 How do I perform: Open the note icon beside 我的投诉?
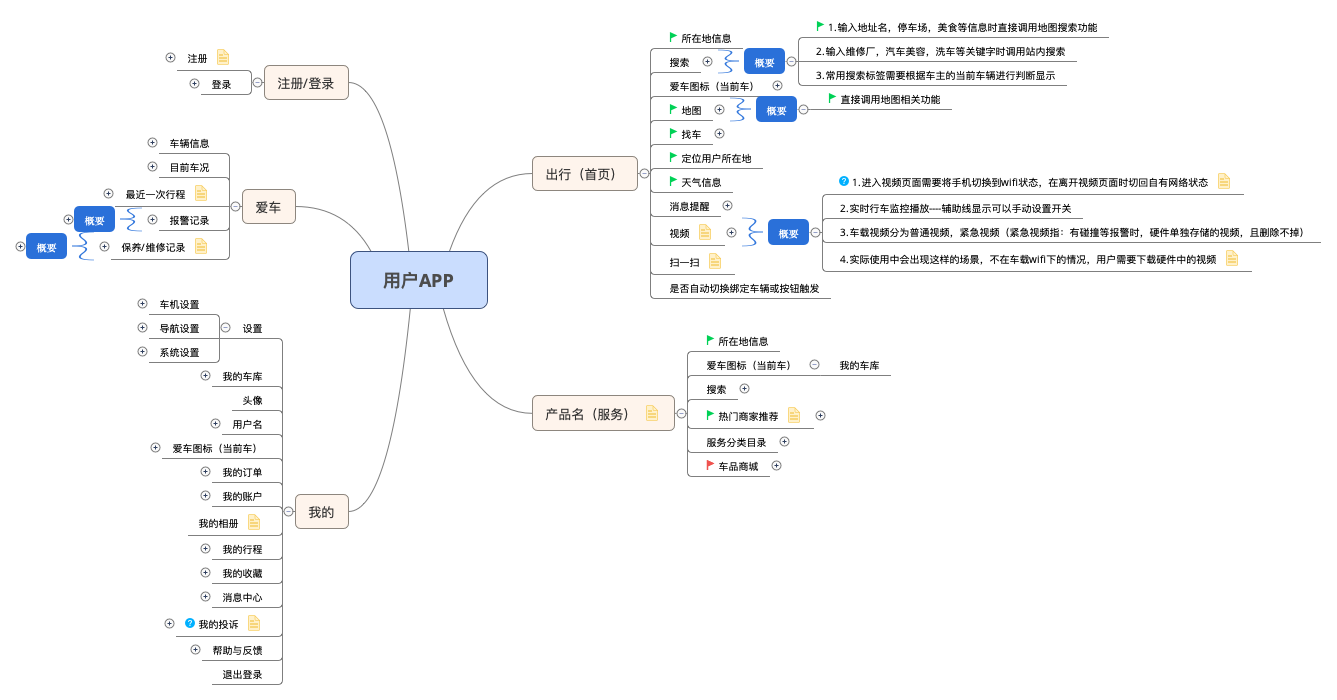[254, 623]
